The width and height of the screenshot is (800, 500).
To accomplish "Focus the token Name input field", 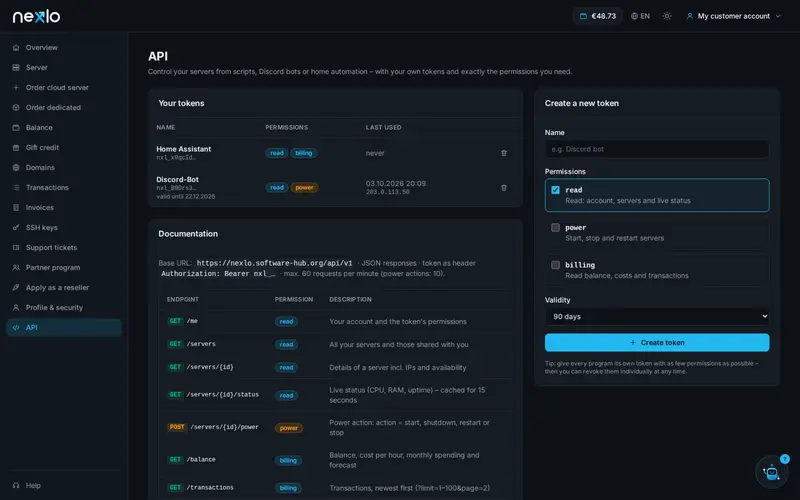I will (657, 149).
